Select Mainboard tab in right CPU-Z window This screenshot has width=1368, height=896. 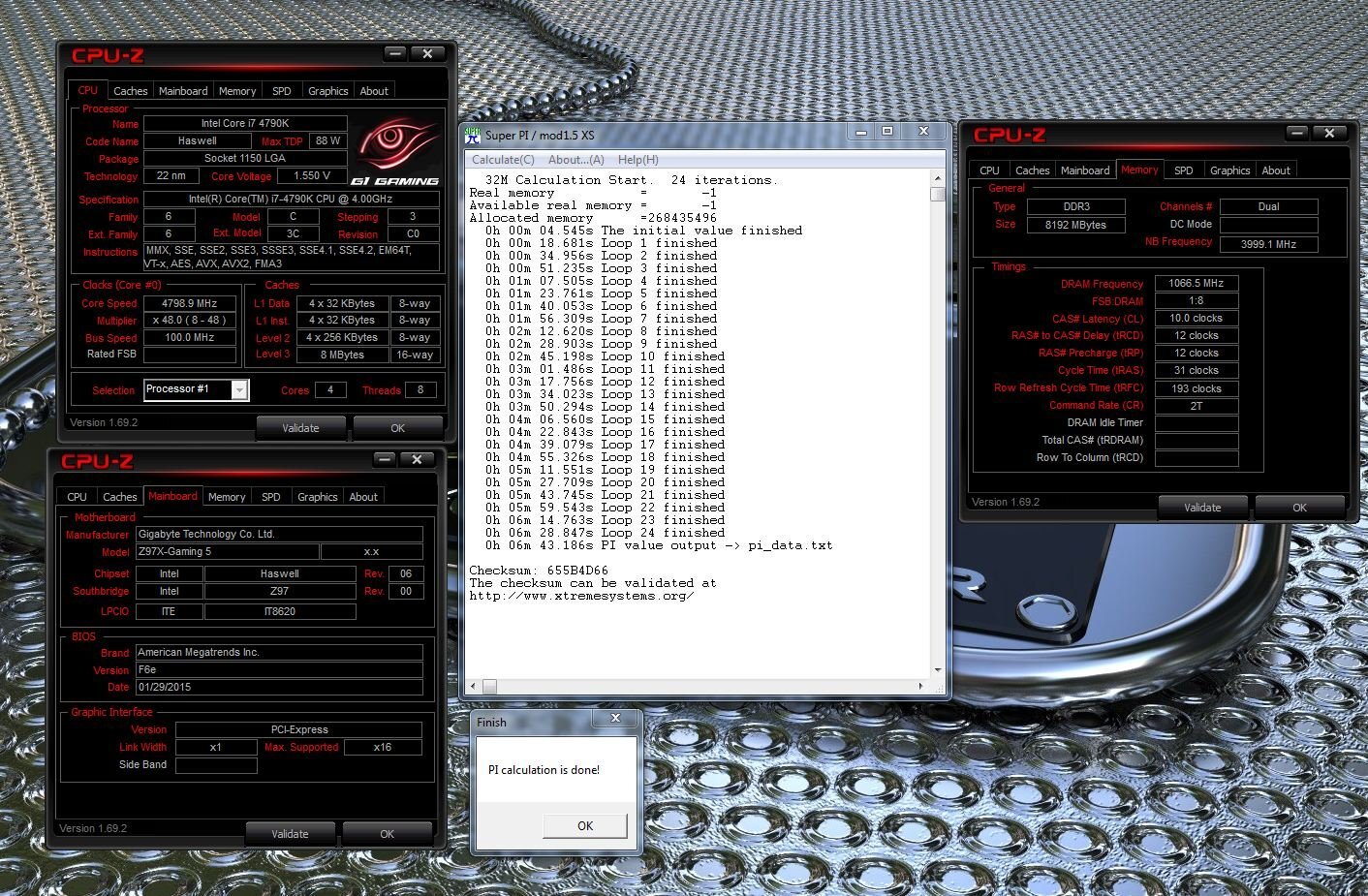1085,170
